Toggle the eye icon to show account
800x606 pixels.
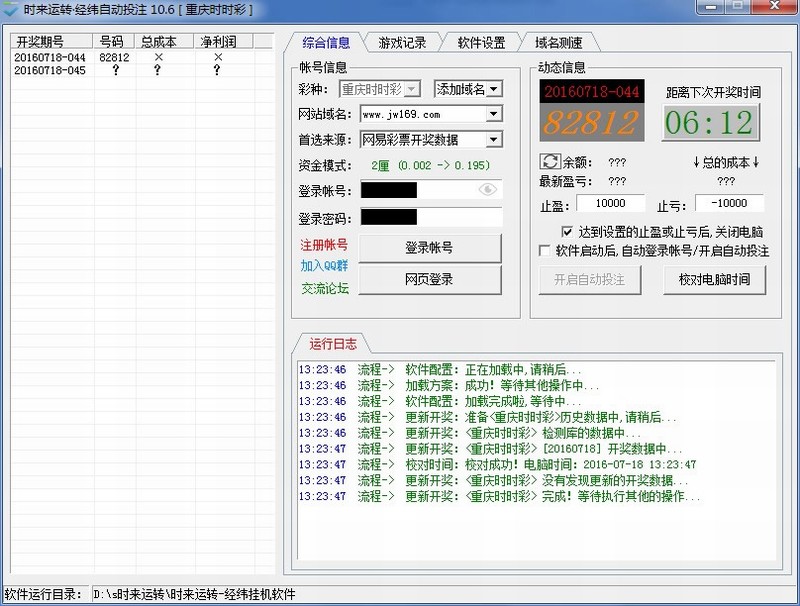click(x=487, y=189)
